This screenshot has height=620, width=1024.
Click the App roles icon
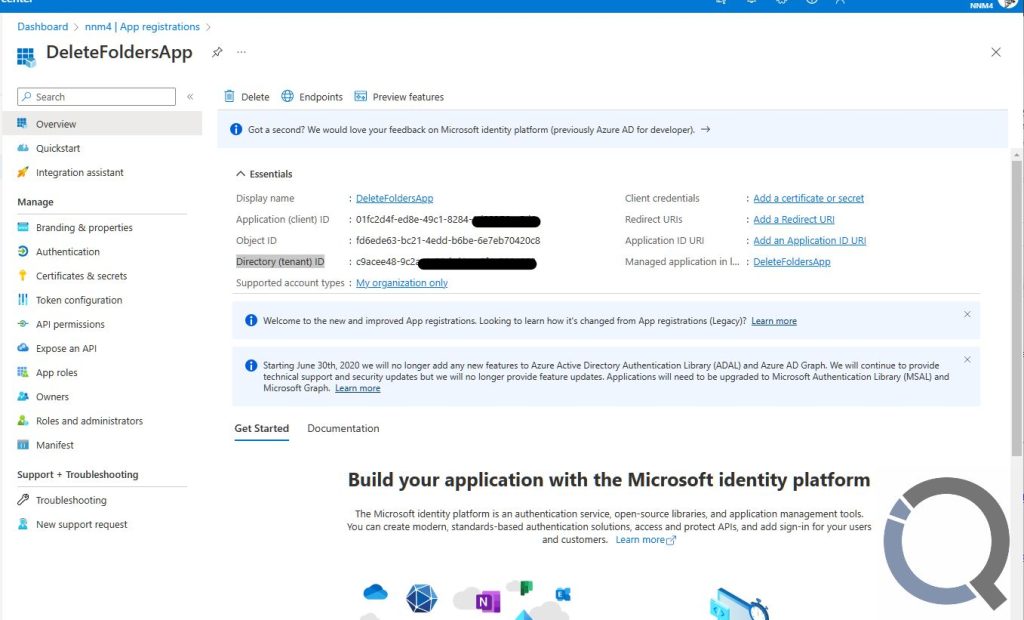pyautogui.click(x=23, y=372)
